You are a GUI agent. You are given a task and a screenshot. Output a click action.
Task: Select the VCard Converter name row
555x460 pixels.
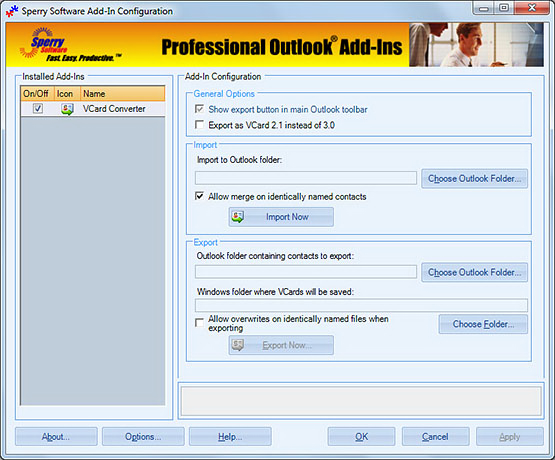point(114,109)
